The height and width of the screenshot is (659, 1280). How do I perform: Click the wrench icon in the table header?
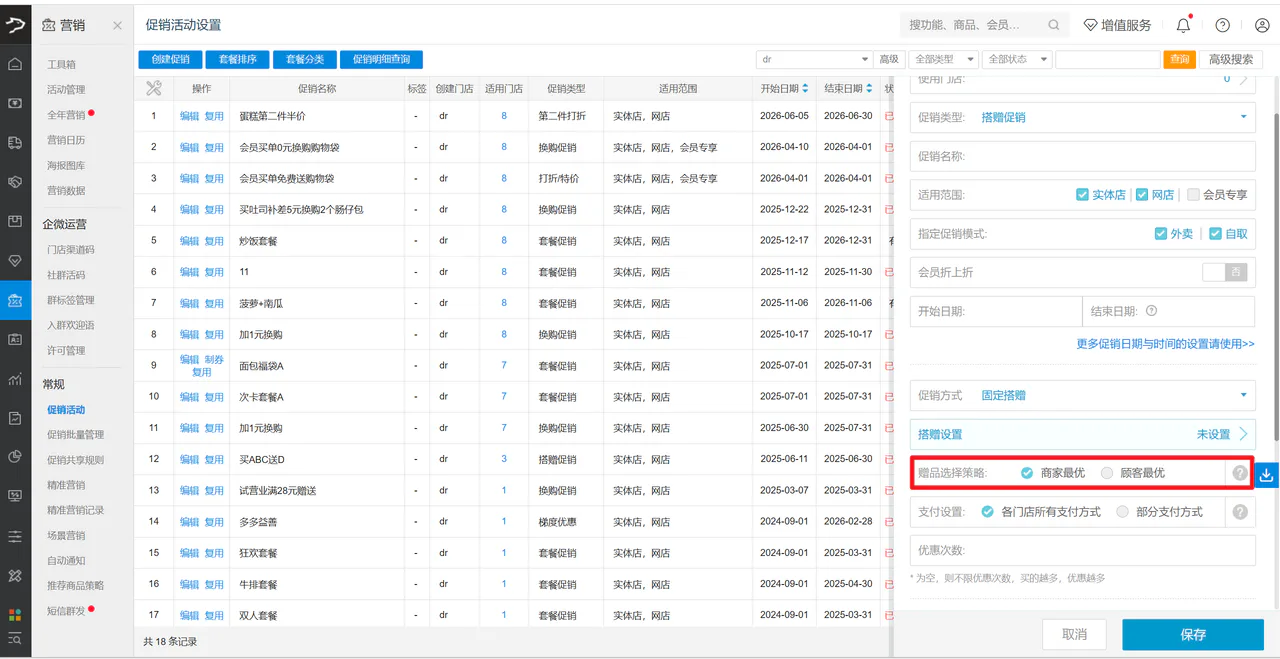coord(154,88)
